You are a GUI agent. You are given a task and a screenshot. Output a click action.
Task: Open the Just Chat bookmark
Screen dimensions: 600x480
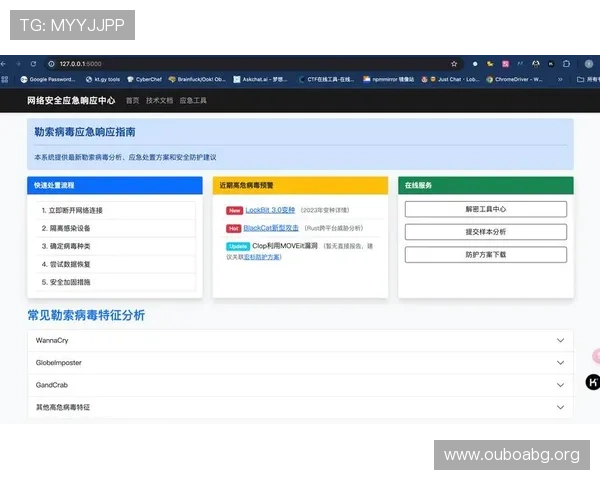tap(450, 79)
